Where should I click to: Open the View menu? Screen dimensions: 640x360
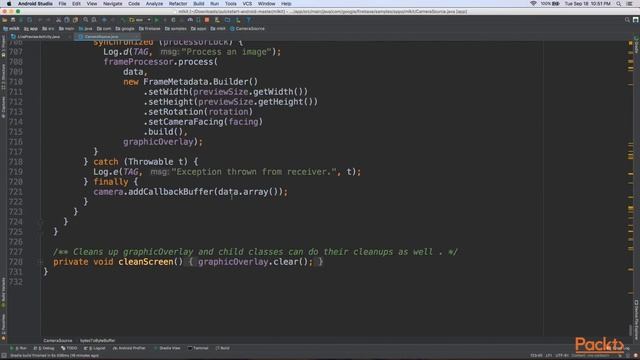coord(92,4)
